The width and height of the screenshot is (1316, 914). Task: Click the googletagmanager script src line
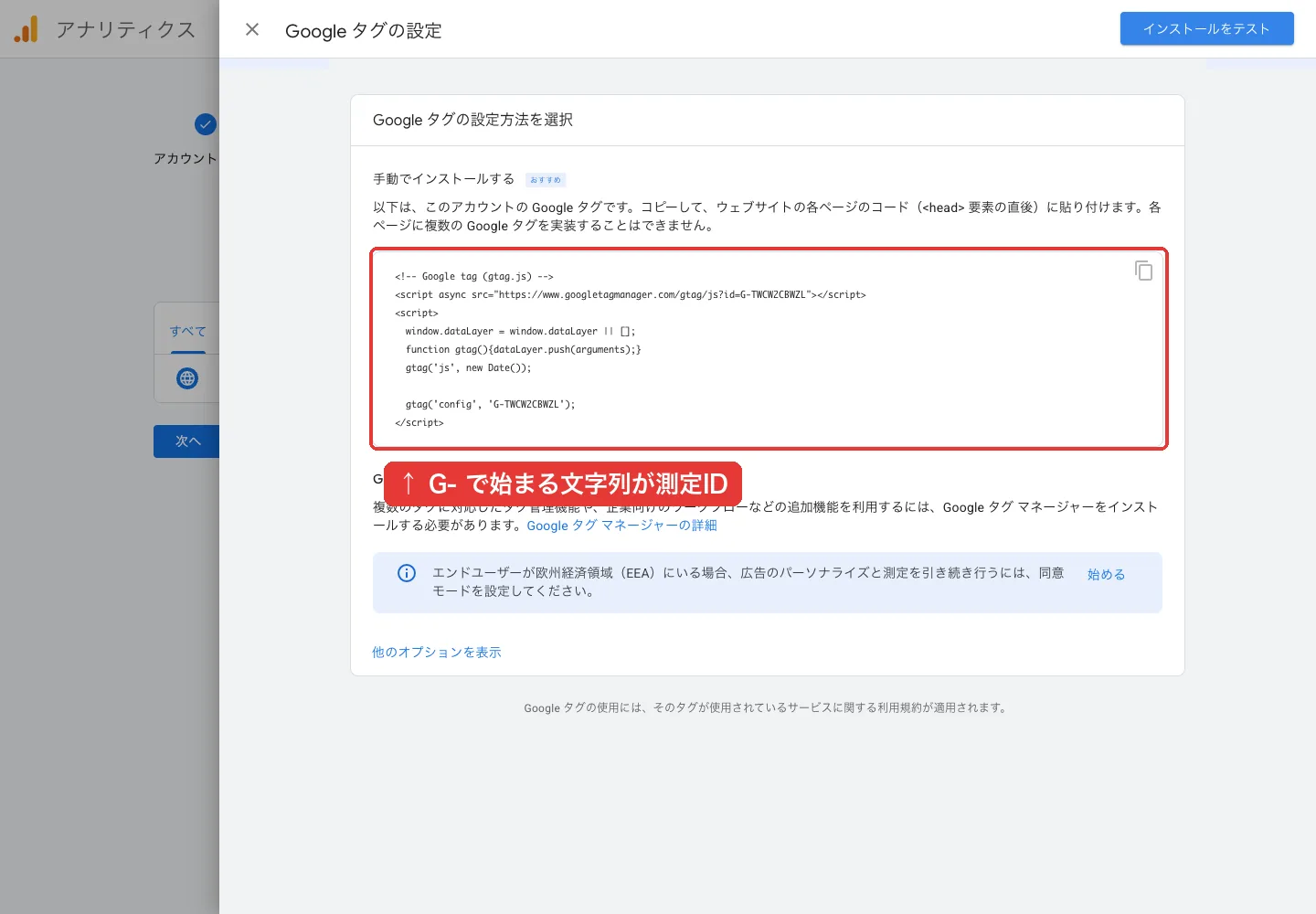[631, 294]
